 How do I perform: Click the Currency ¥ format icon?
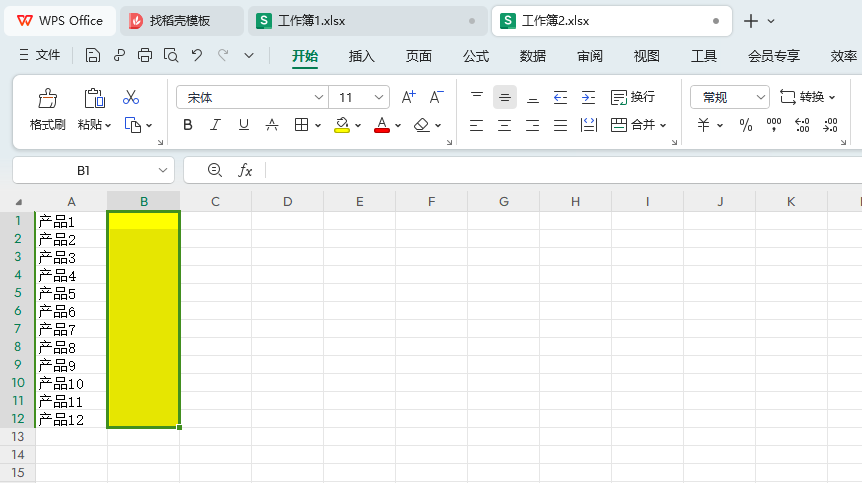704,125
